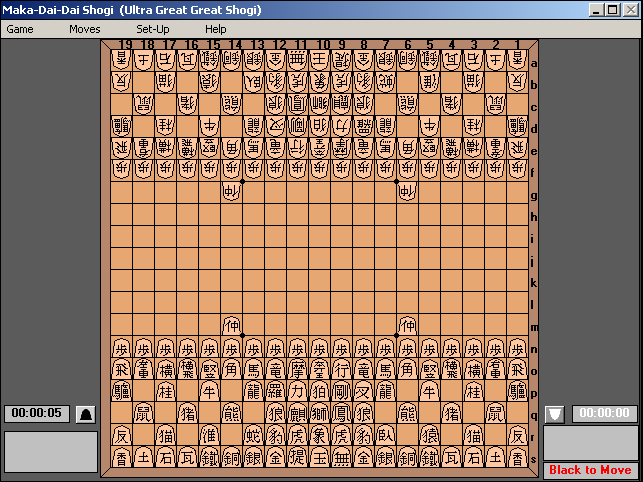Click the black piece indicator beside left timer

click(x=86, y=414)
